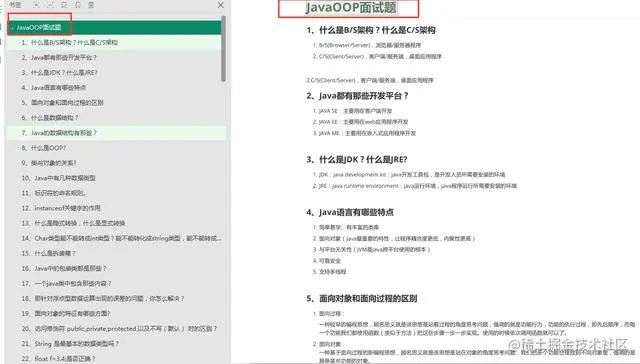This screenshot has height=364, width=640.
Task: Open bookmark 20 访问修饰符 public,private,protected
Action: (x=119, y=329)
